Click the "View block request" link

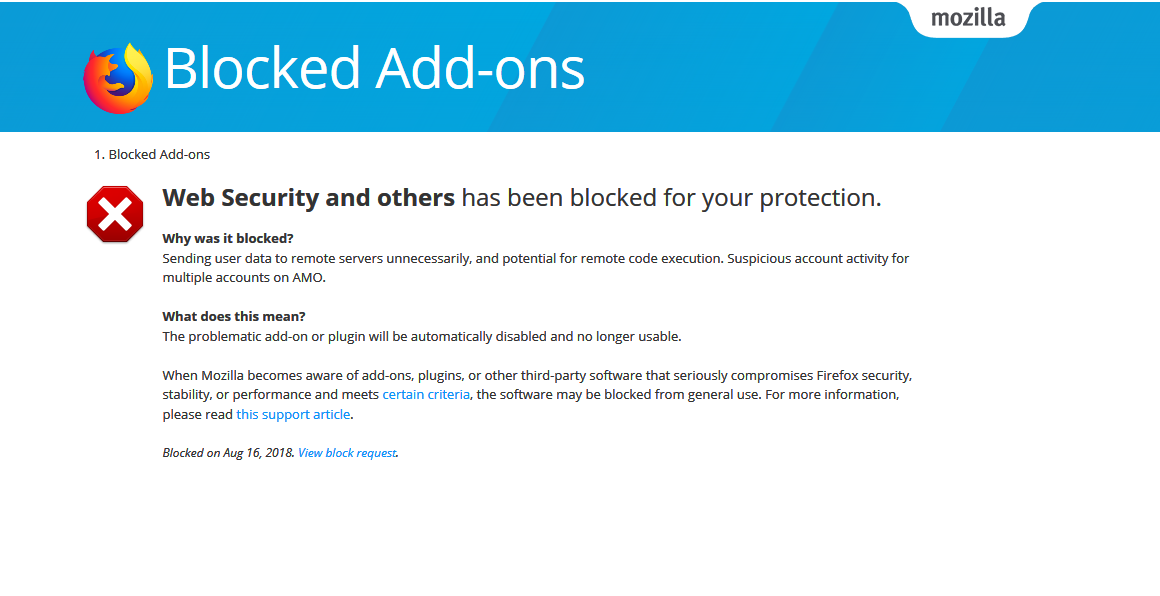(x=347, y=453)
